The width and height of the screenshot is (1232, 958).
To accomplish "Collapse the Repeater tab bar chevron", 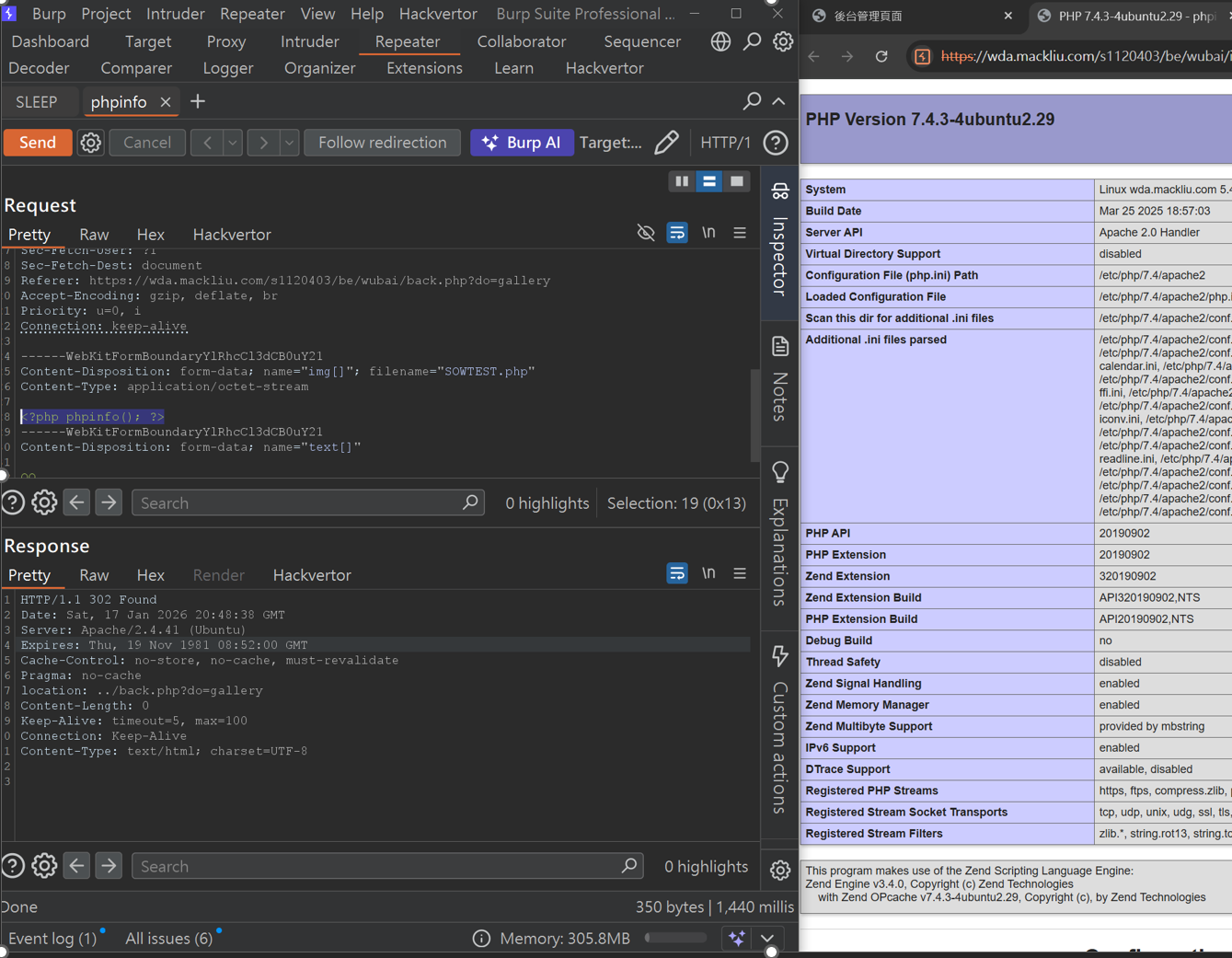I will pyautogui.click(x=778, y=101).
